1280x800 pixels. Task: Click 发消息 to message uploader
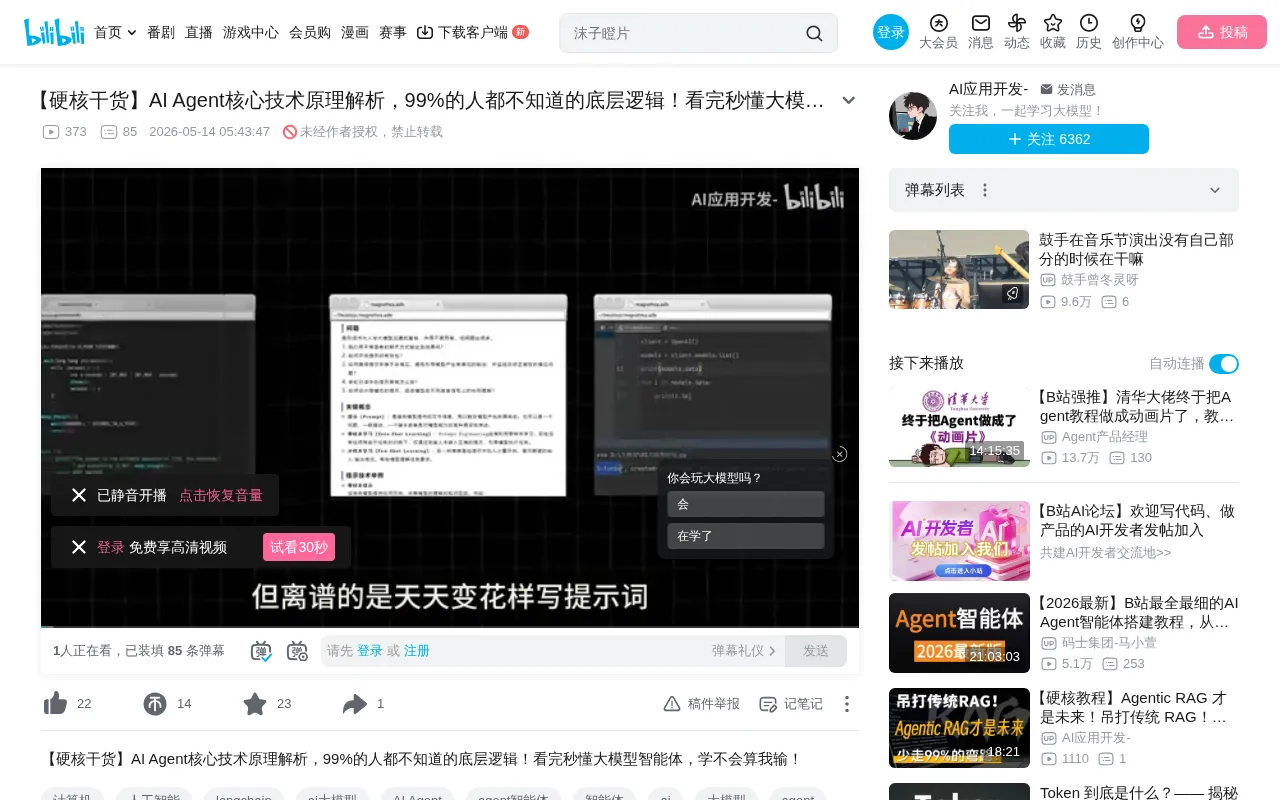tap(1068, 89)
